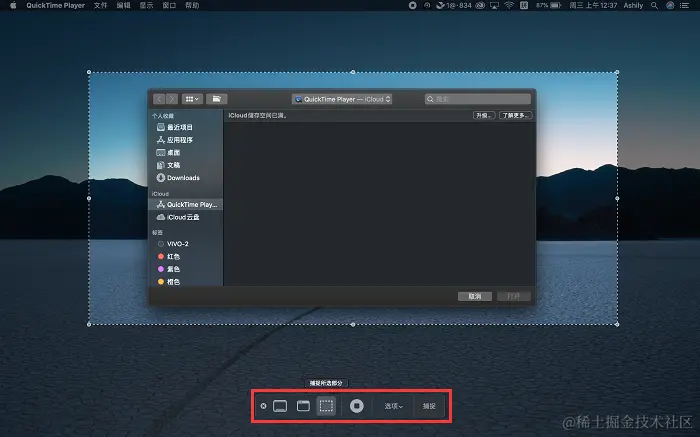The image size is (700, 437).
Task: Select 最近项目 in the sidebar
Action: 185,127
